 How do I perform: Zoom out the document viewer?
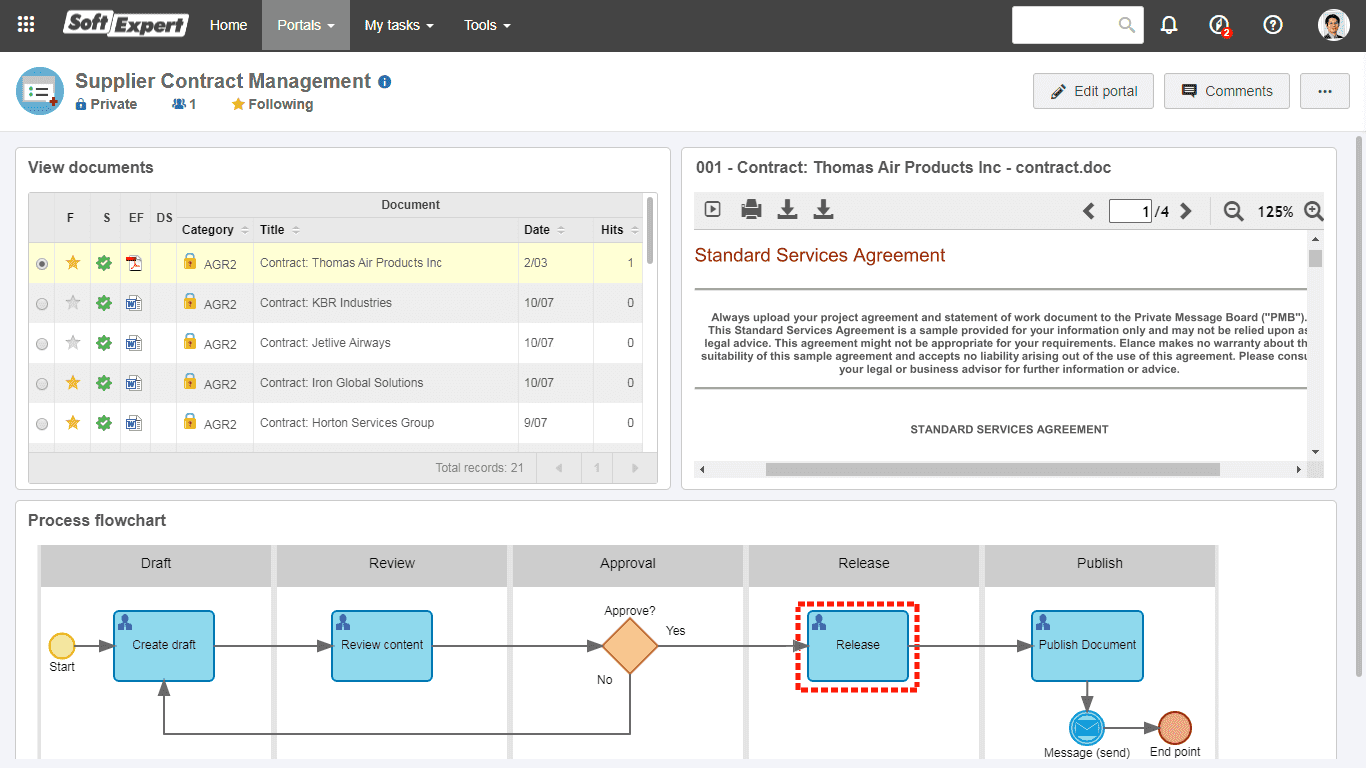click(x=1234, y=211)
